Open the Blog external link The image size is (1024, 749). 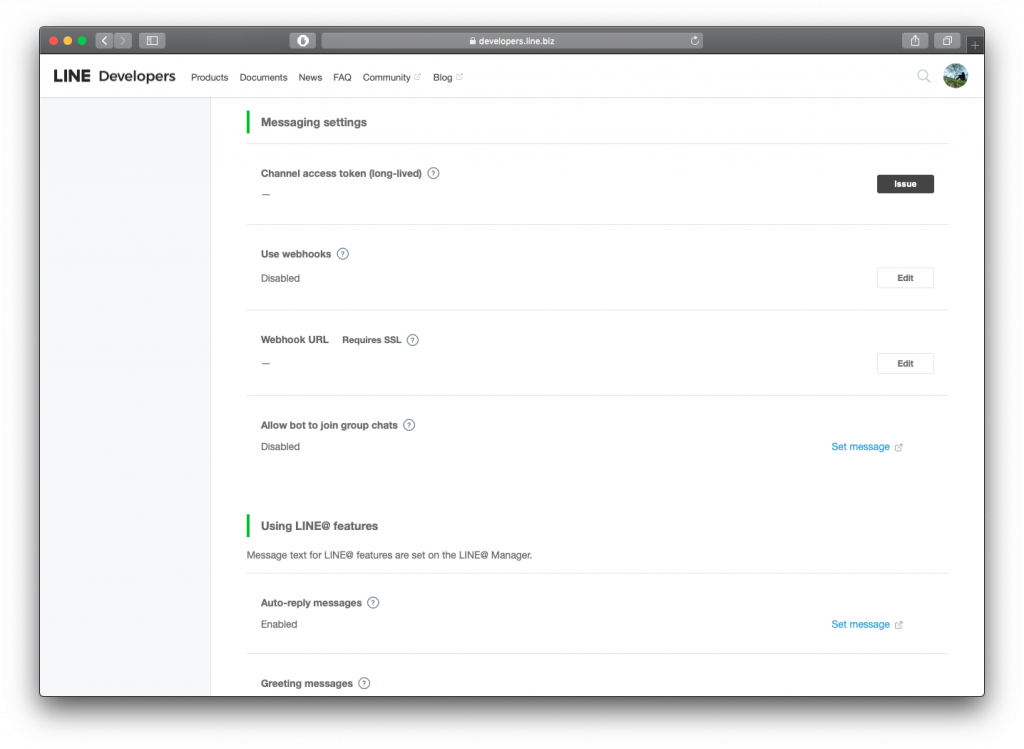(448, 77)
